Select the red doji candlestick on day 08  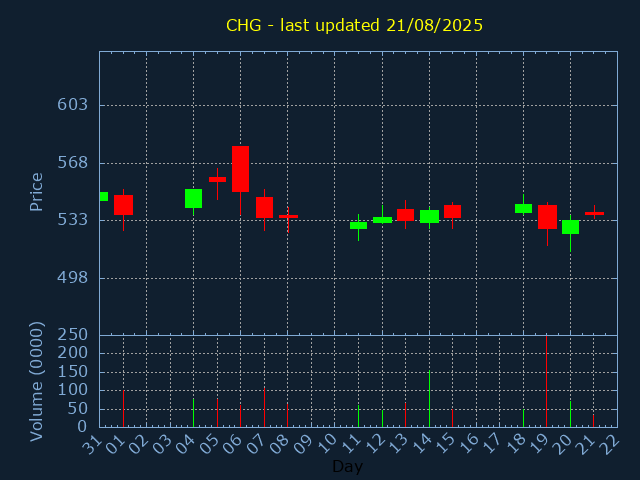(288, 216)
